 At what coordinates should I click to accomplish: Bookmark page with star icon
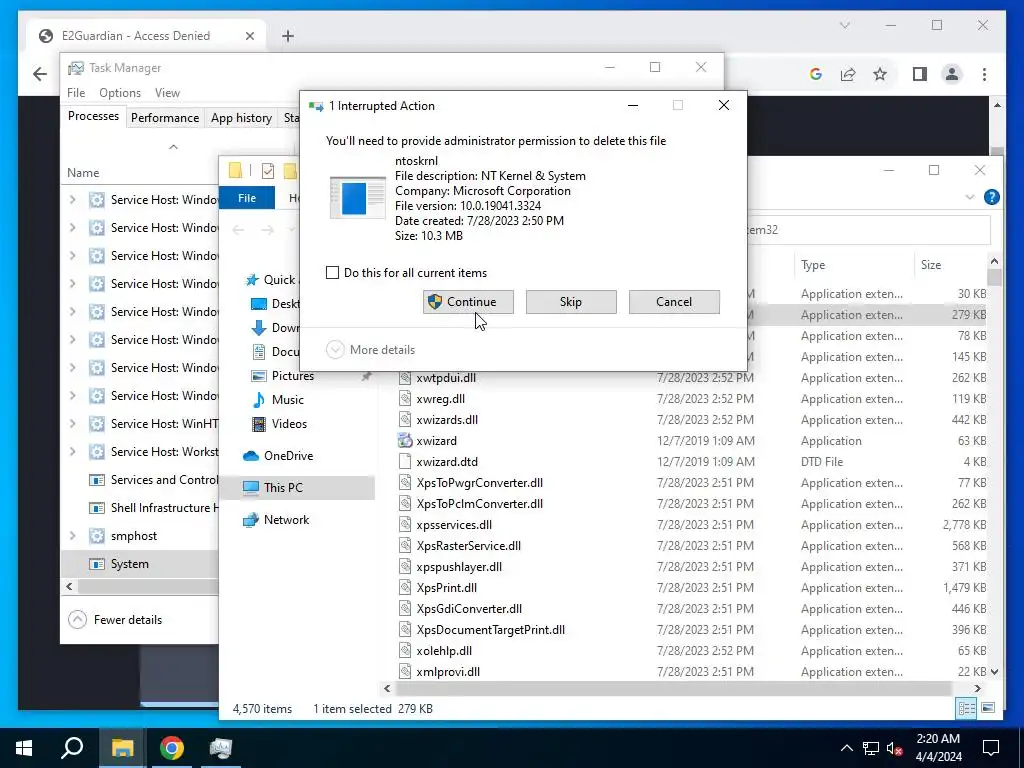pos(880,74)
